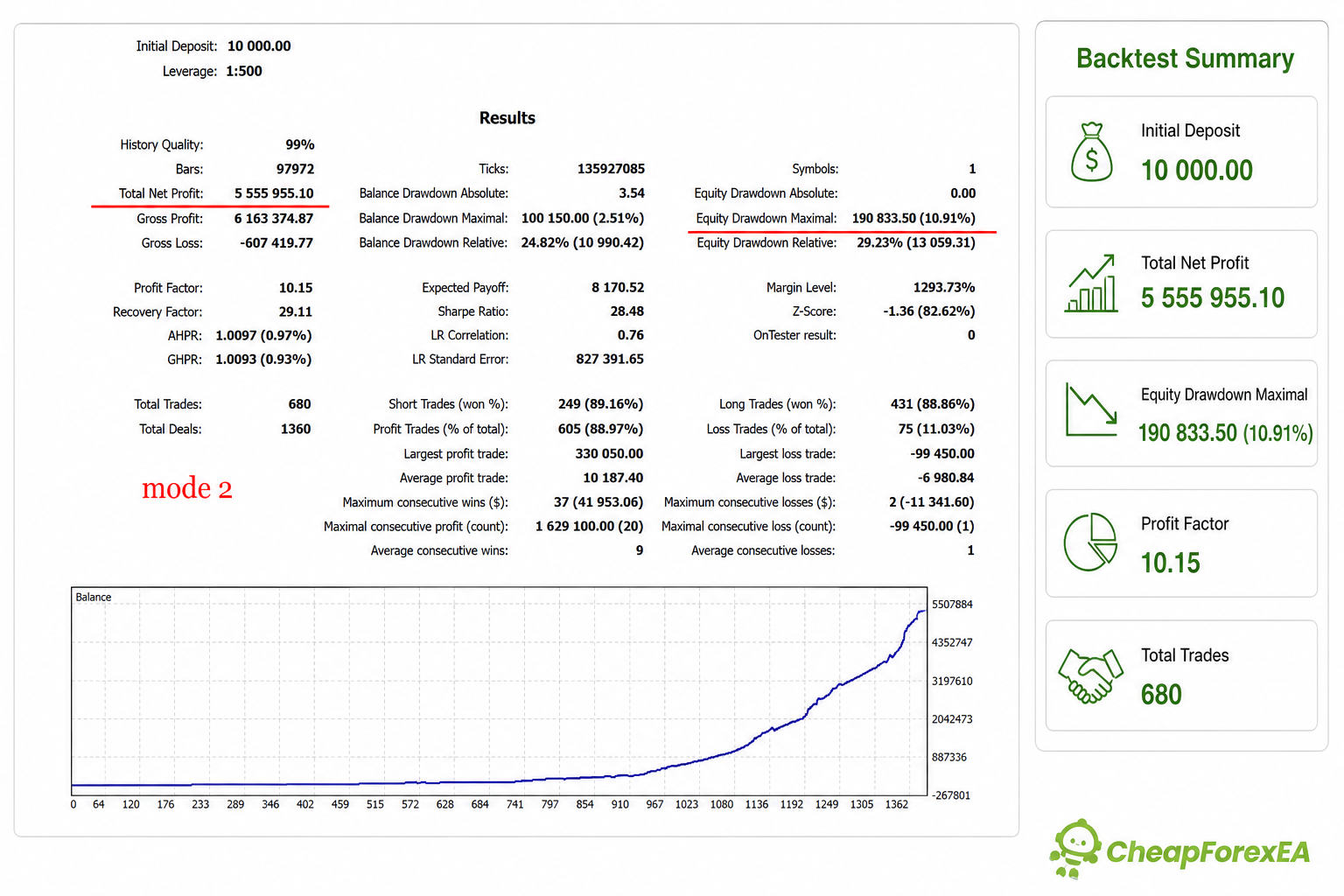Click the chart axis label 5507884
This screenshot has width=1344, height=896.
coord(952,605)
